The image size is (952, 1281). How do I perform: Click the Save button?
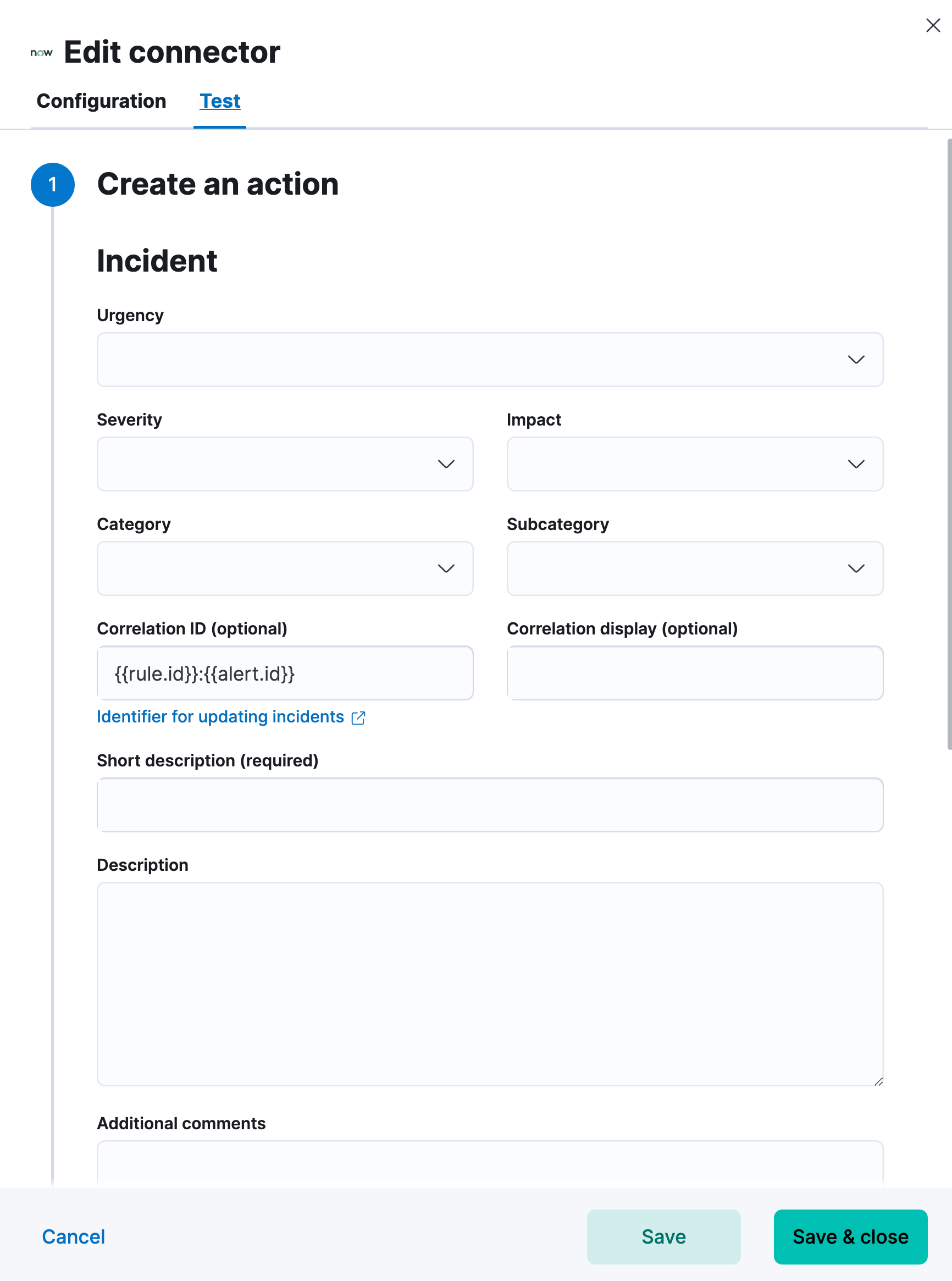pyautogui.click(x=663, y=1236)
